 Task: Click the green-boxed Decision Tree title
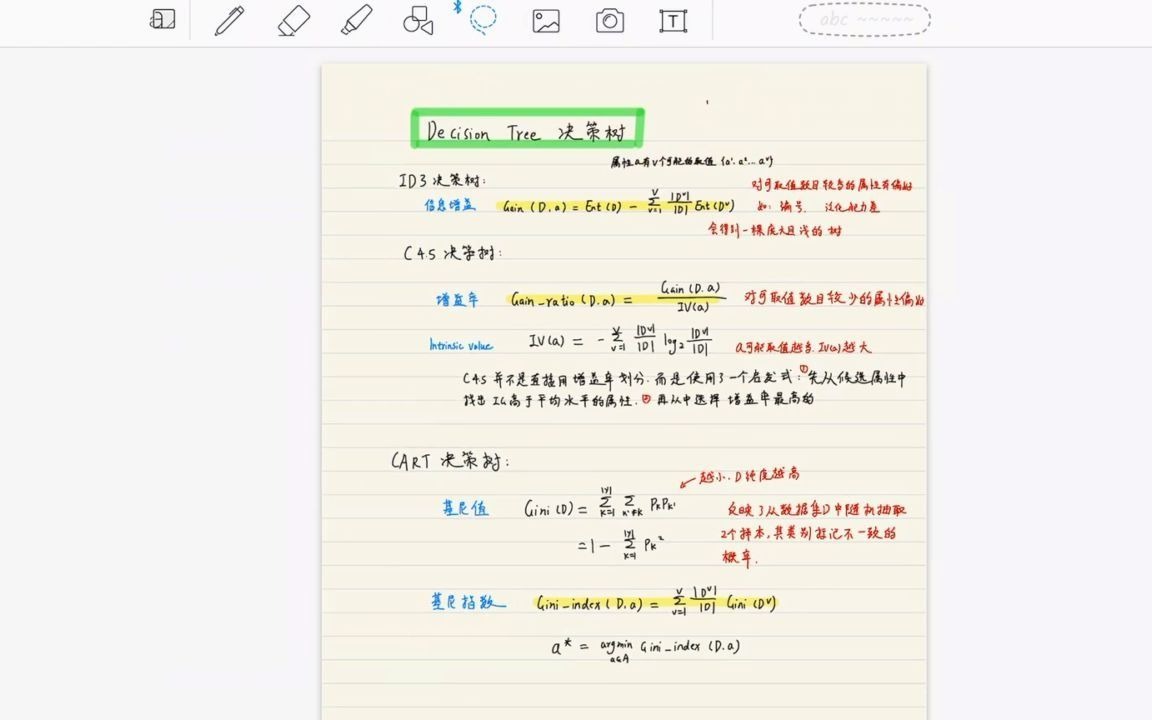tap(527, 128)
